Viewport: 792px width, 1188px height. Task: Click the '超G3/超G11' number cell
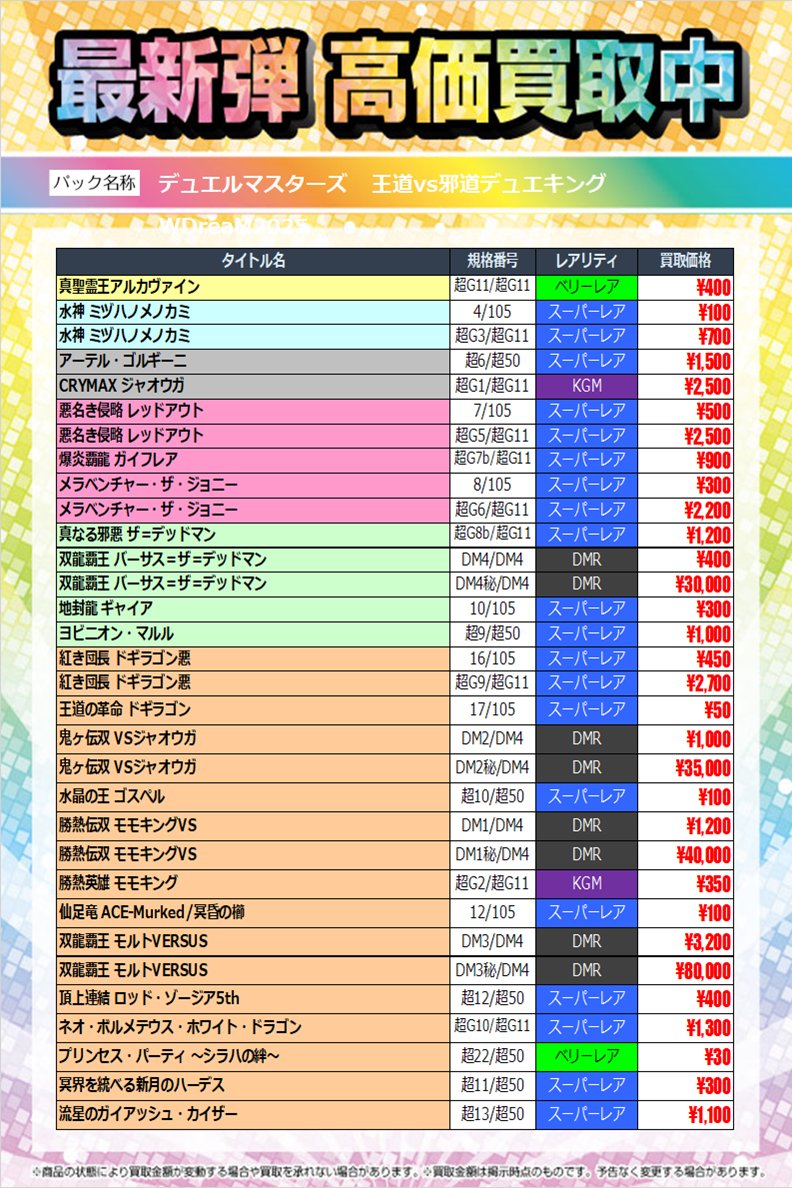(493, 336)
